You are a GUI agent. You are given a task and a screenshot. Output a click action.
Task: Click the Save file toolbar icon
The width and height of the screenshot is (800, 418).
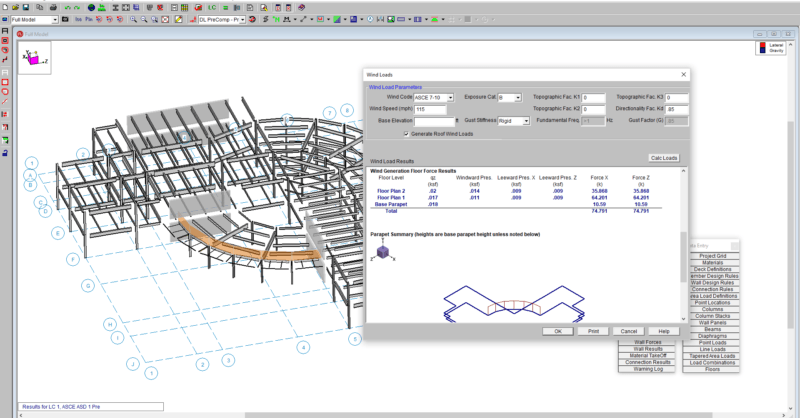[x=27, y=6]
